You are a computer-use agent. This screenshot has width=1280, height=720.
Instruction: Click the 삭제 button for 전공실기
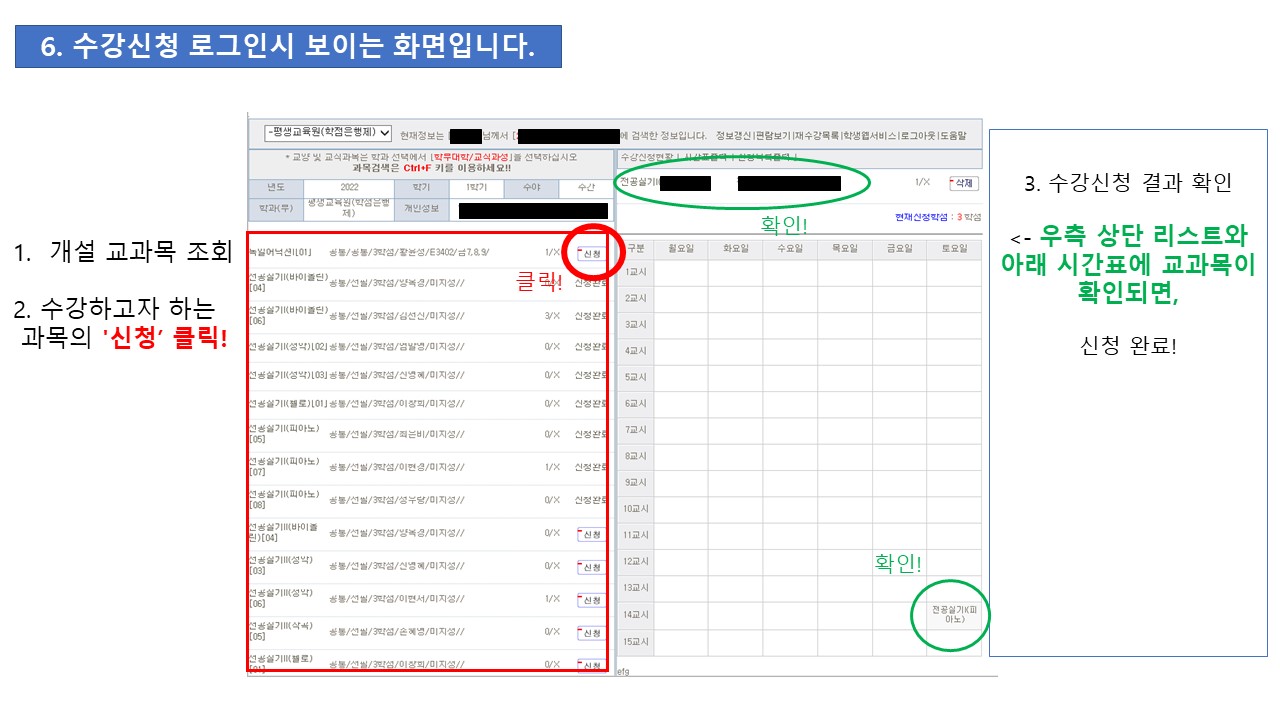point(962,183)
